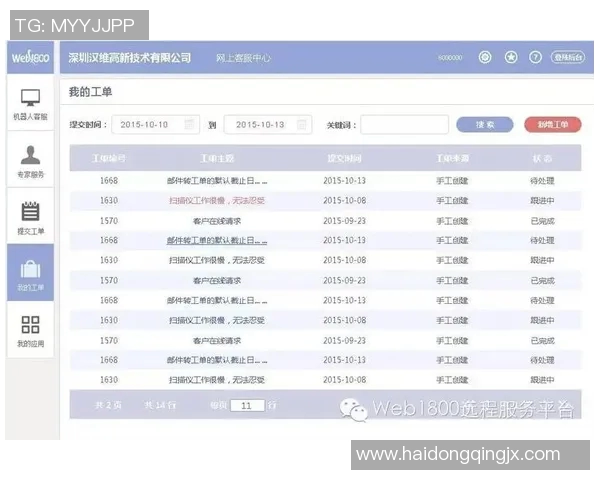
Task: Click the 提交时间 column header
Action: coord(344,158)
